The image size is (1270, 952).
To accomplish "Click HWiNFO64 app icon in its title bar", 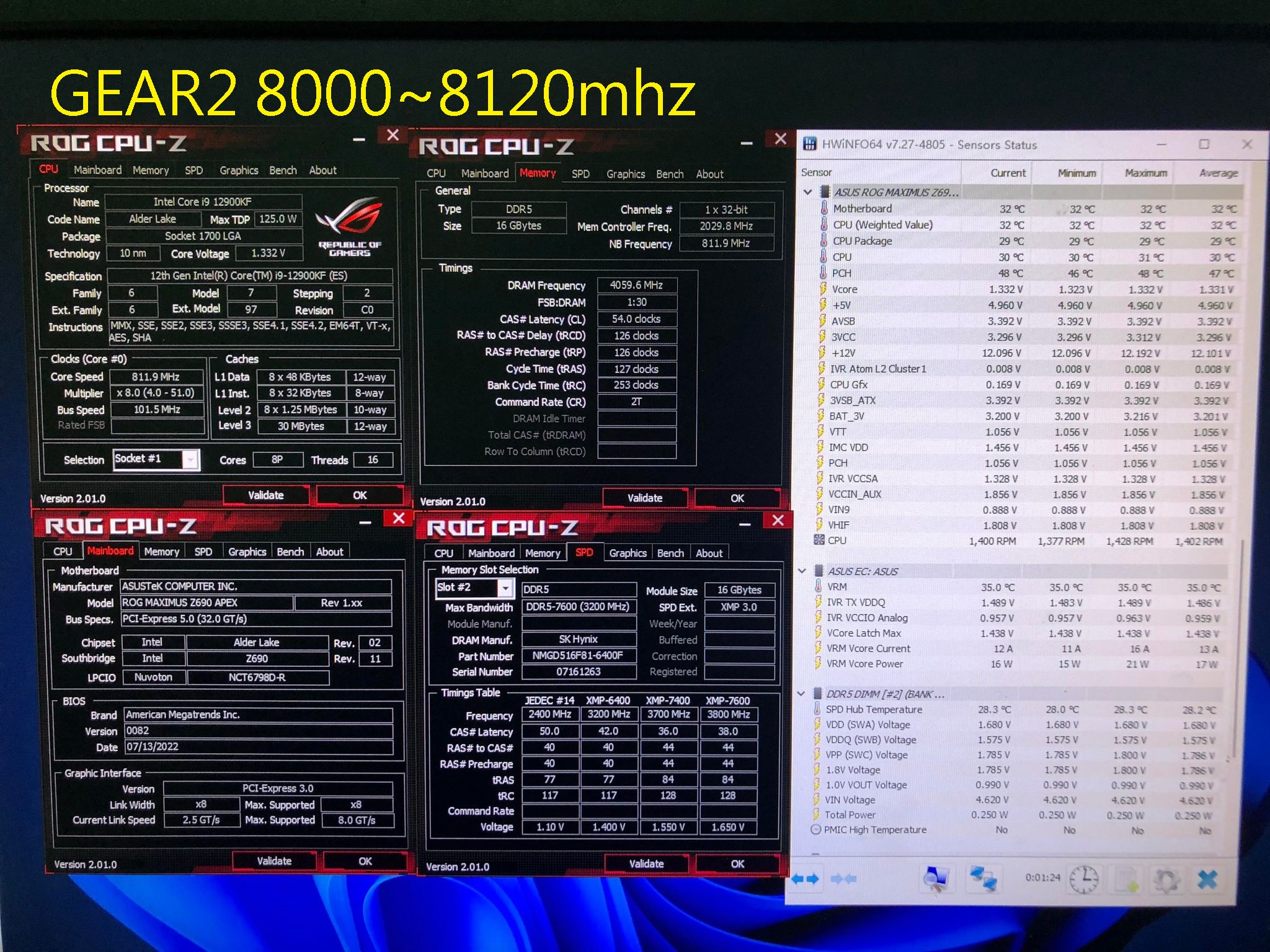I will [x=810, y=144].
